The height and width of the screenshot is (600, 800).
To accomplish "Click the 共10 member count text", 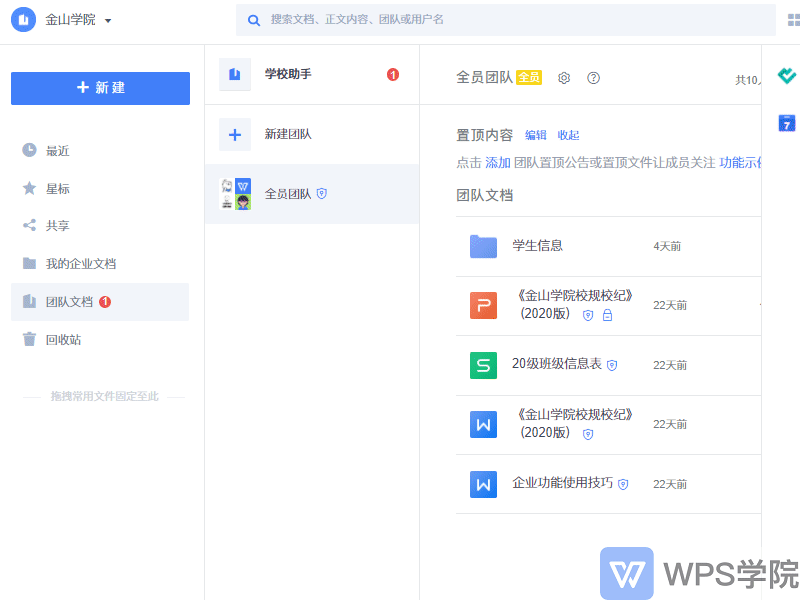I will pyautogui.click(x=747, y=80).
